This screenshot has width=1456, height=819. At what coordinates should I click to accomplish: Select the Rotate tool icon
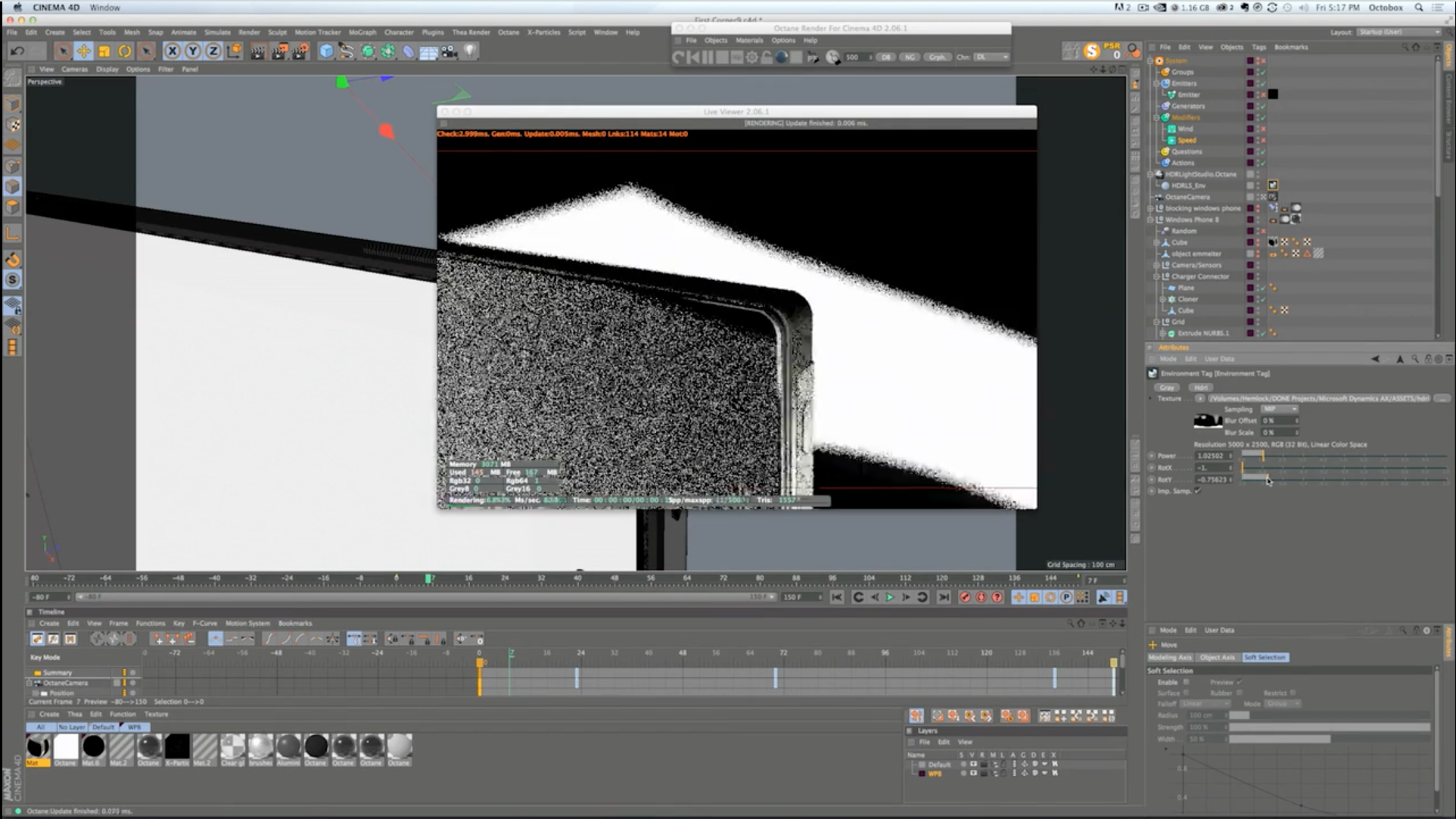125,51
